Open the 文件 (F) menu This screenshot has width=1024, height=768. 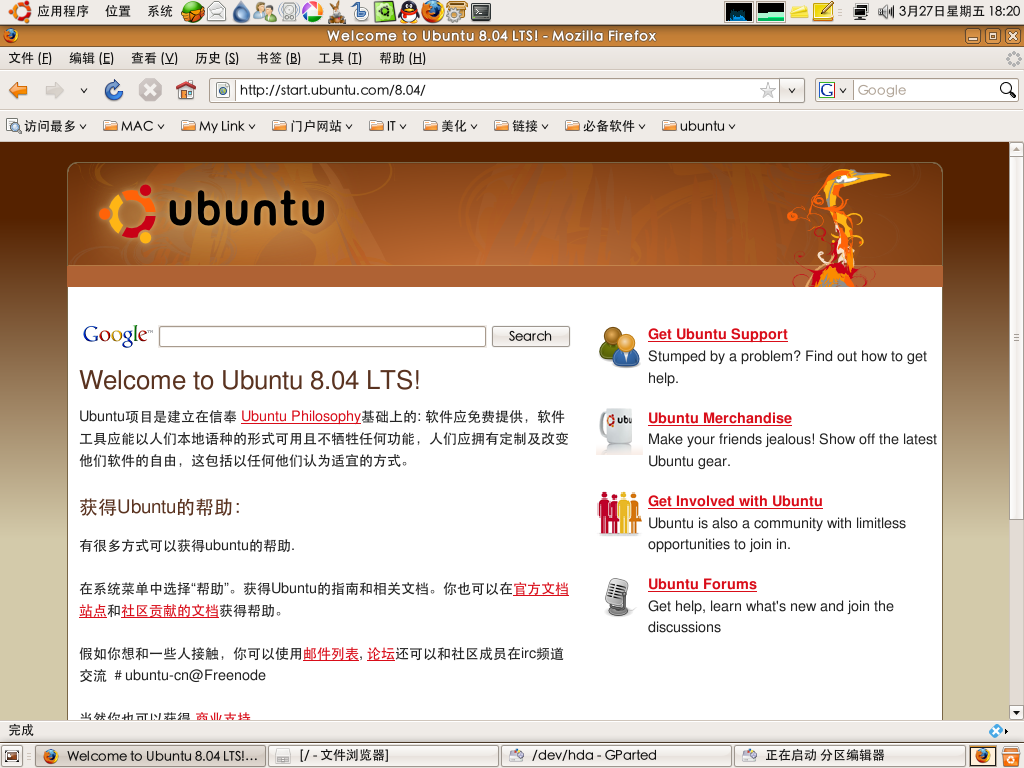point(30,59)
